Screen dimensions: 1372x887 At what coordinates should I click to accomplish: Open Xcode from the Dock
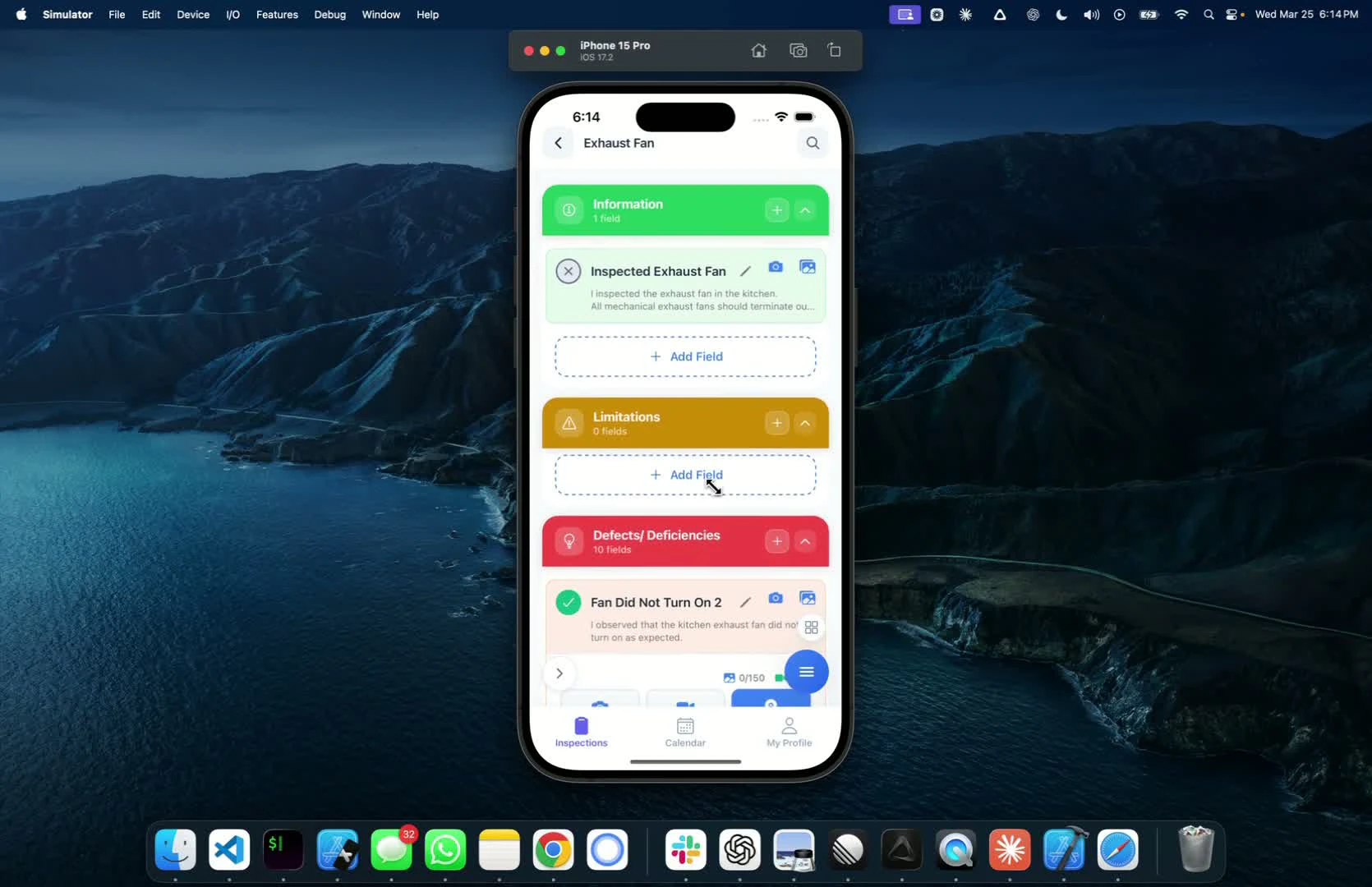coord(1065,849)
